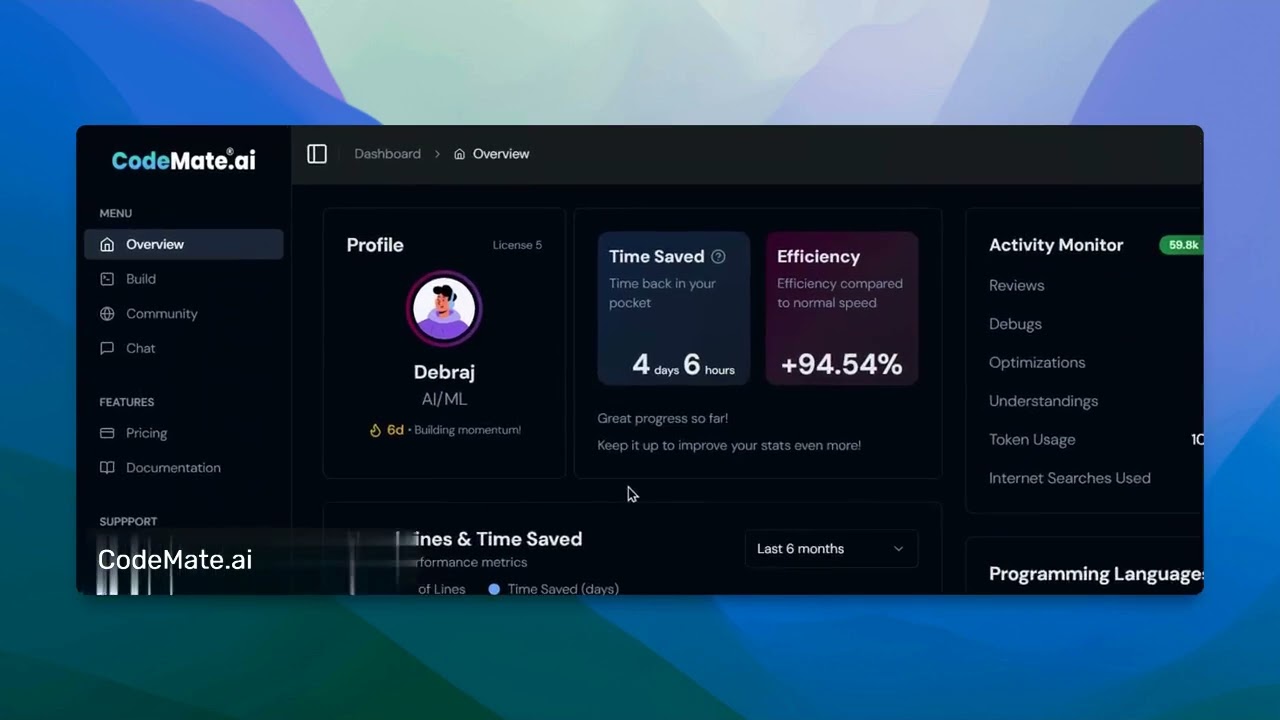Click the Time Saved card

tap(674, 308)
